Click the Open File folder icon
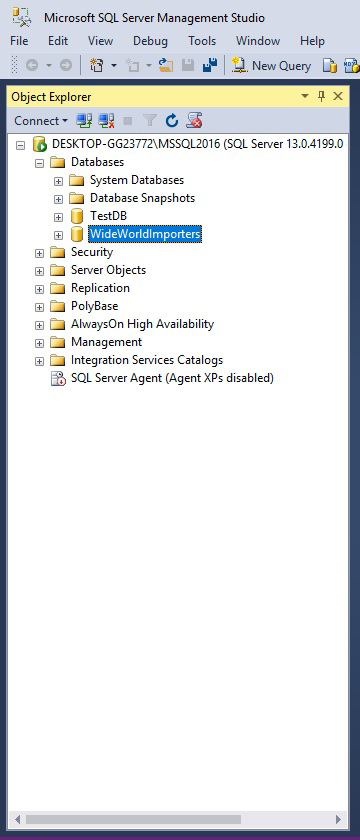This screenshot has height=840, width=360. [x=167, y=65]
